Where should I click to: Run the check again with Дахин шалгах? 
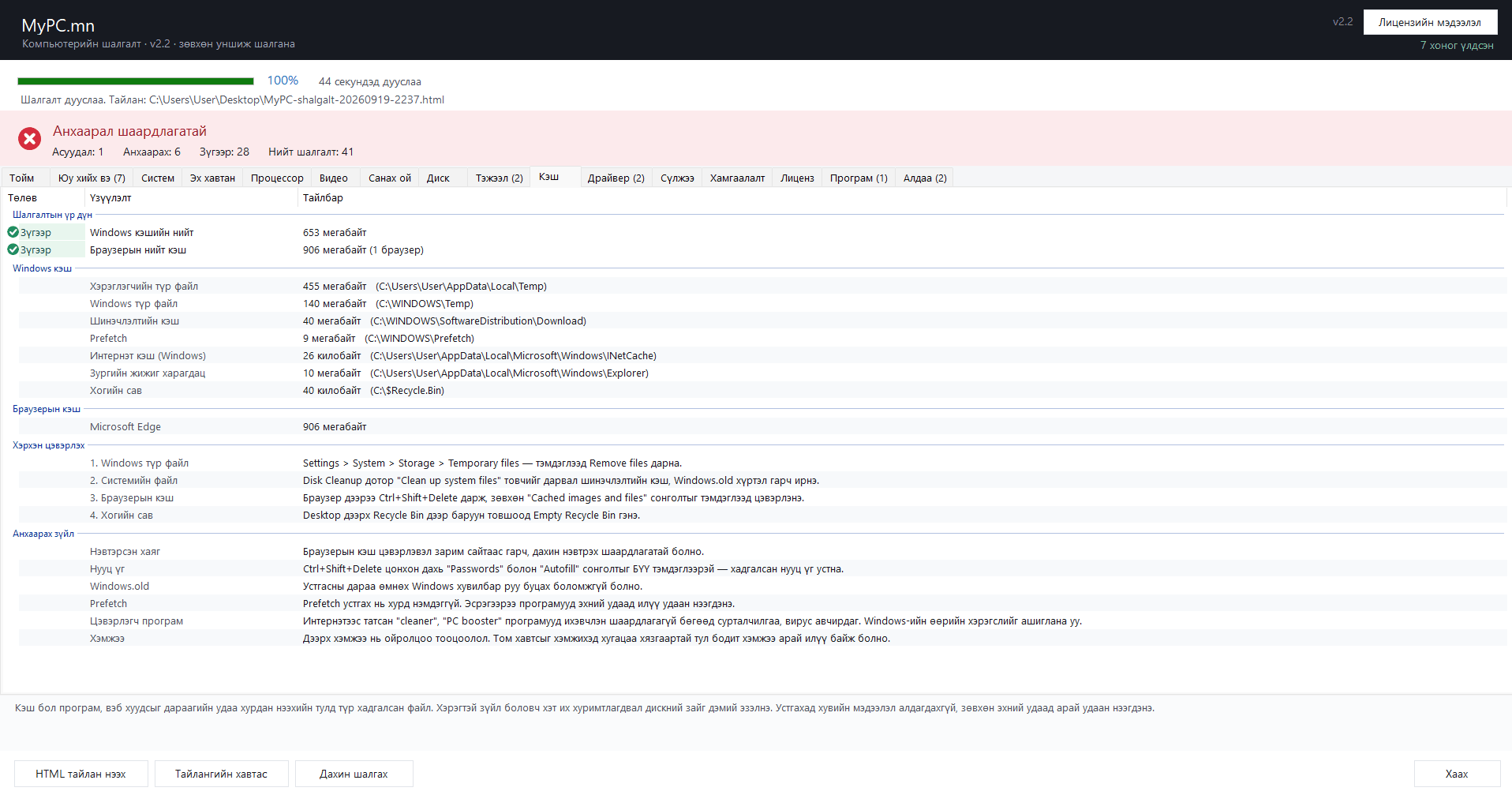354,774
